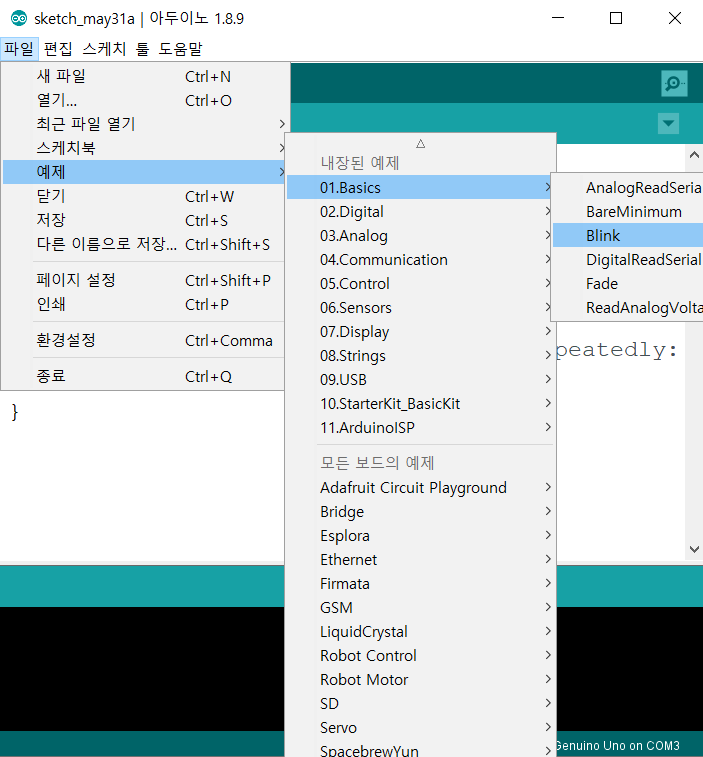The width and height of the screenshot is (703, 757).
Task: Expand the 01.Basics examples
Action: [x=420, y=187]
